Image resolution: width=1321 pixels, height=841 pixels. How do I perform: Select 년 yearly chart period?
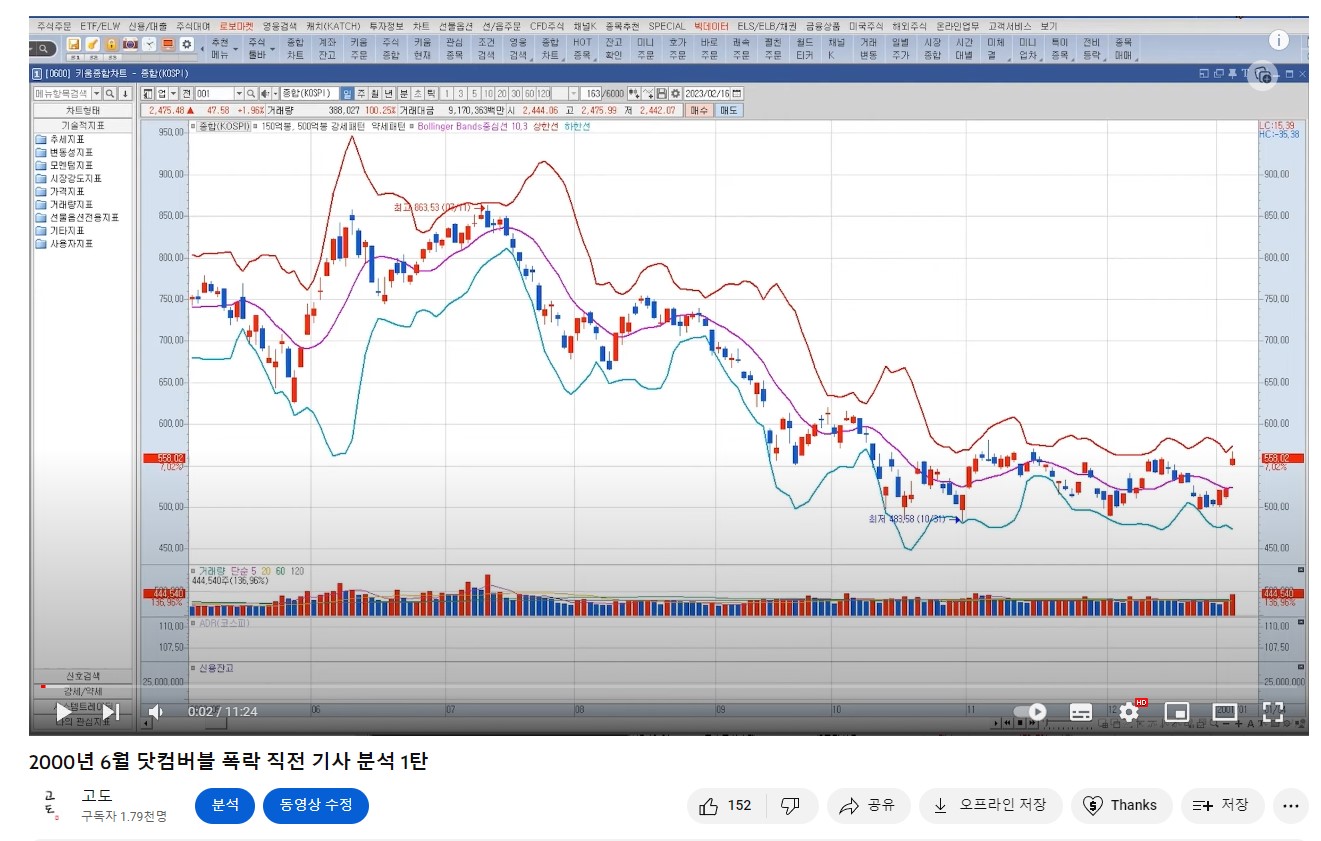(389, 93)
